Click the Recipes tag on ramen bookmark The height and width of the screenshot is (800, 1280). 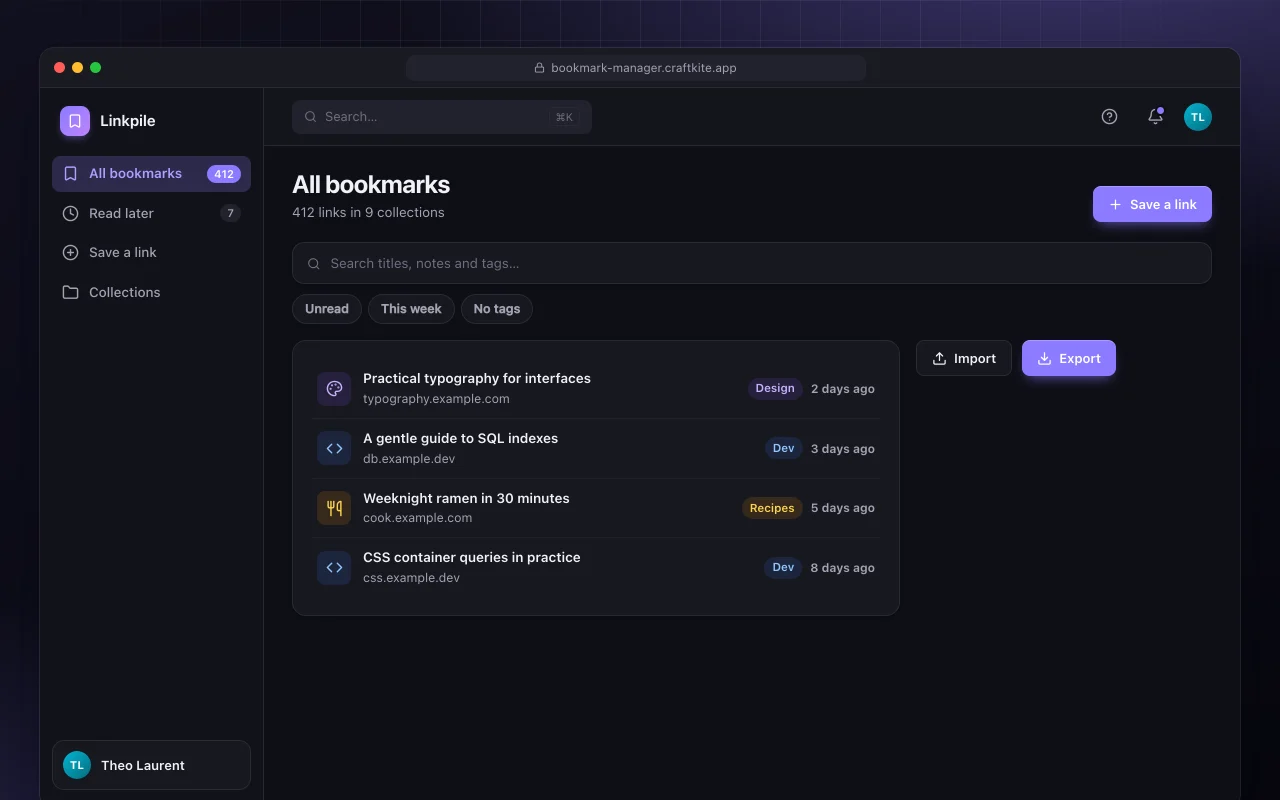pos(772,508)
